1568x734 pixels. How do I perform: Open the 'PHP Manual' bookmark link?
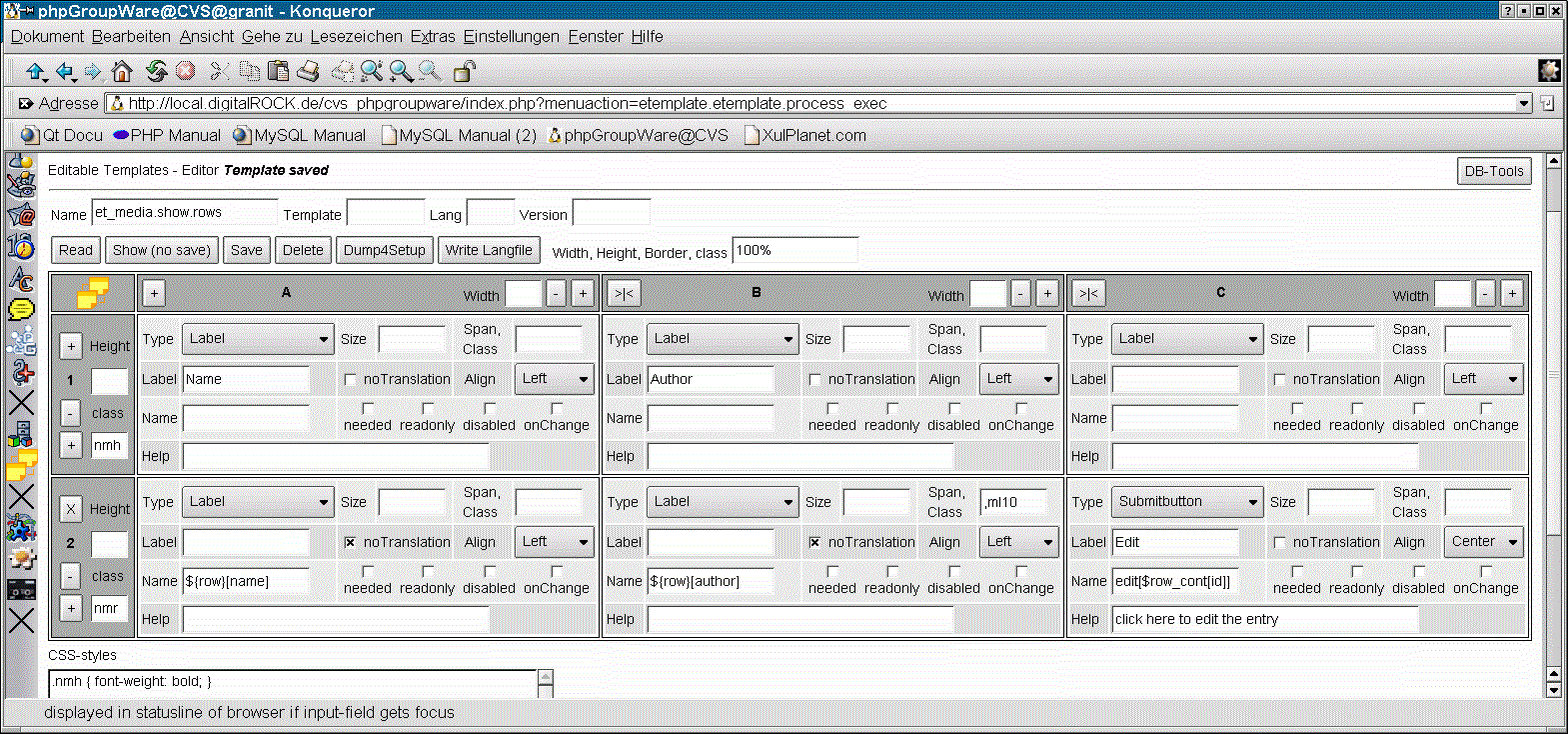[166, 135]
